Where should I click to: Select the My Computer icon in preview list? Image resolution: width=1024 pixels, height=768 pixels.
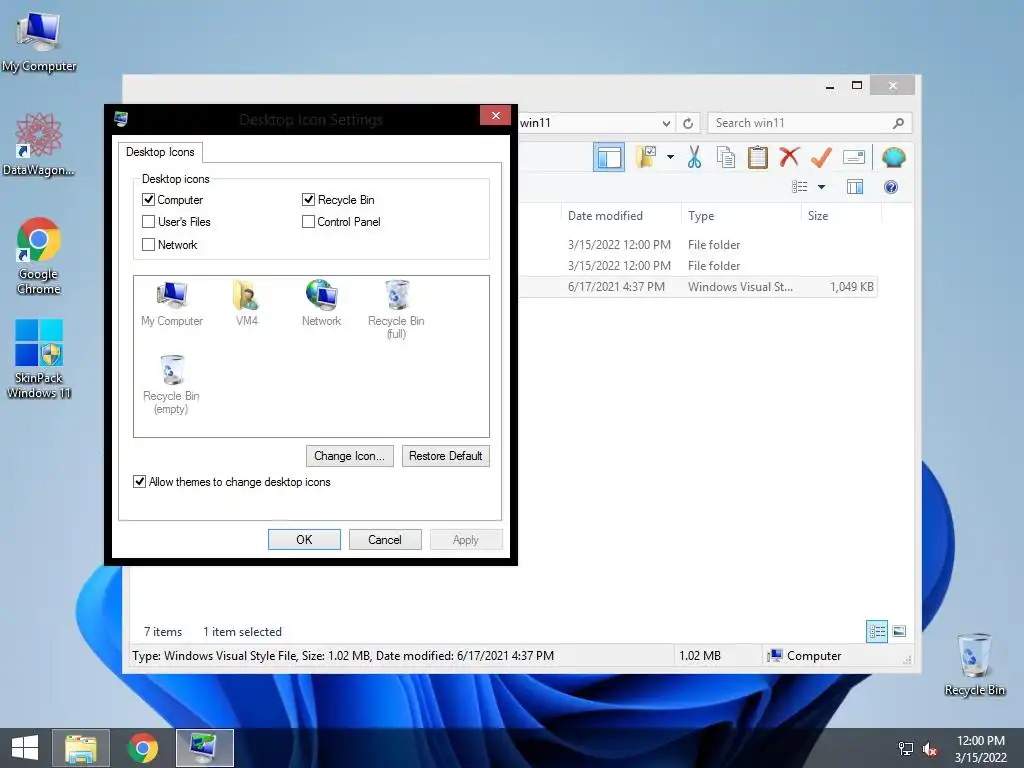(x=172, y=304)
